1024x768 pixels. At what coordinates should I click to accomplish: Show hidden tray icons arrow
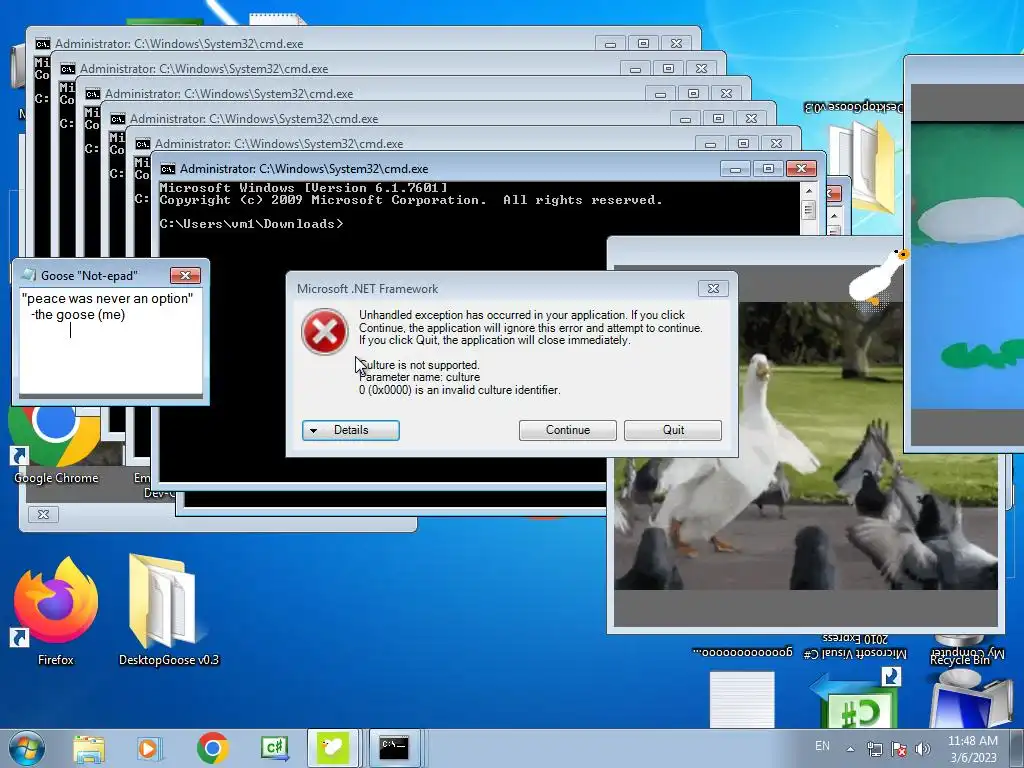pos(850,749)
